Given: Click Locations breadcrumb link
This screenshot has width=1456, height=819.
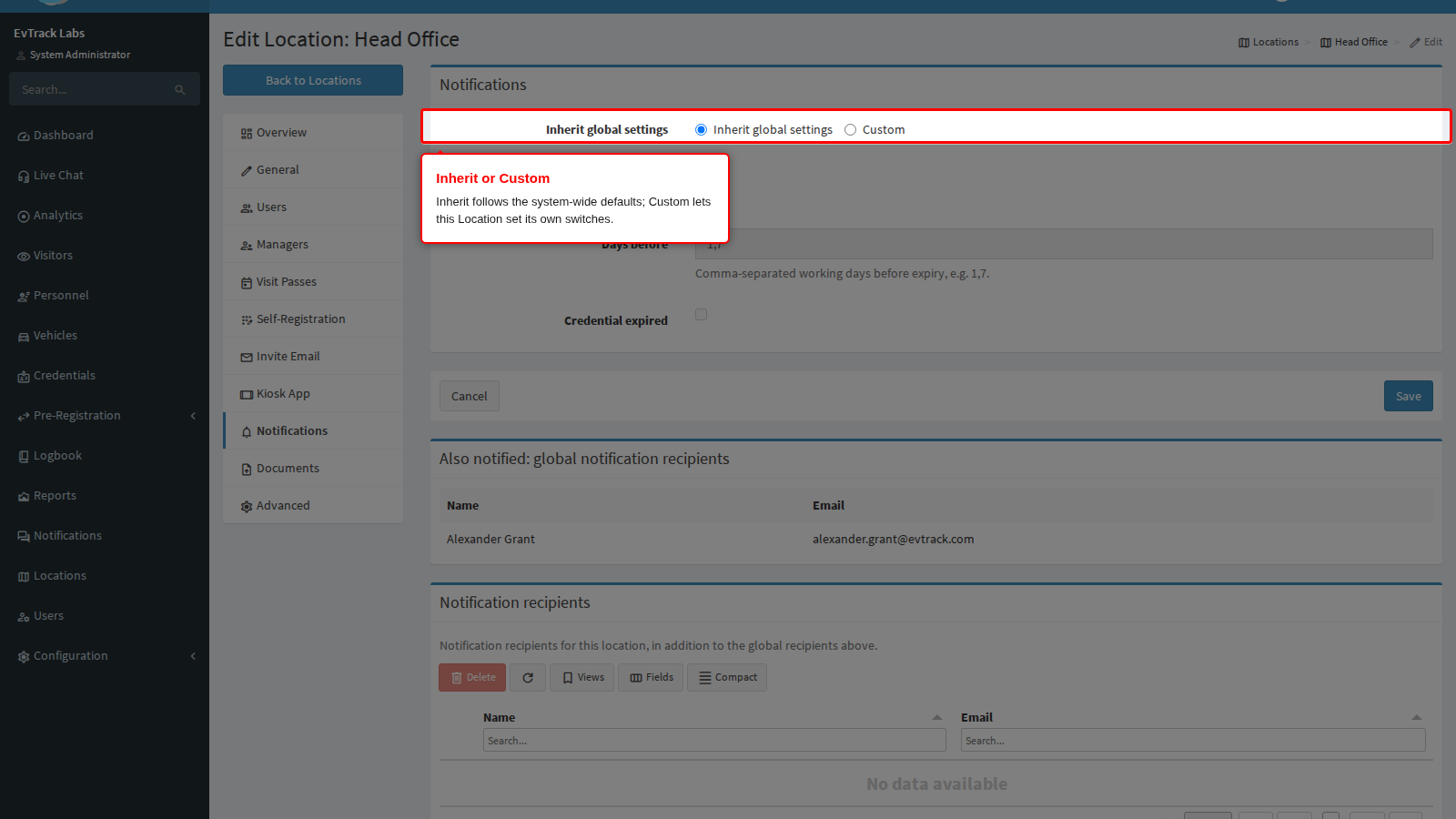Looking at the screenshot, I should pyautogui.click(x=1269, y=42).
